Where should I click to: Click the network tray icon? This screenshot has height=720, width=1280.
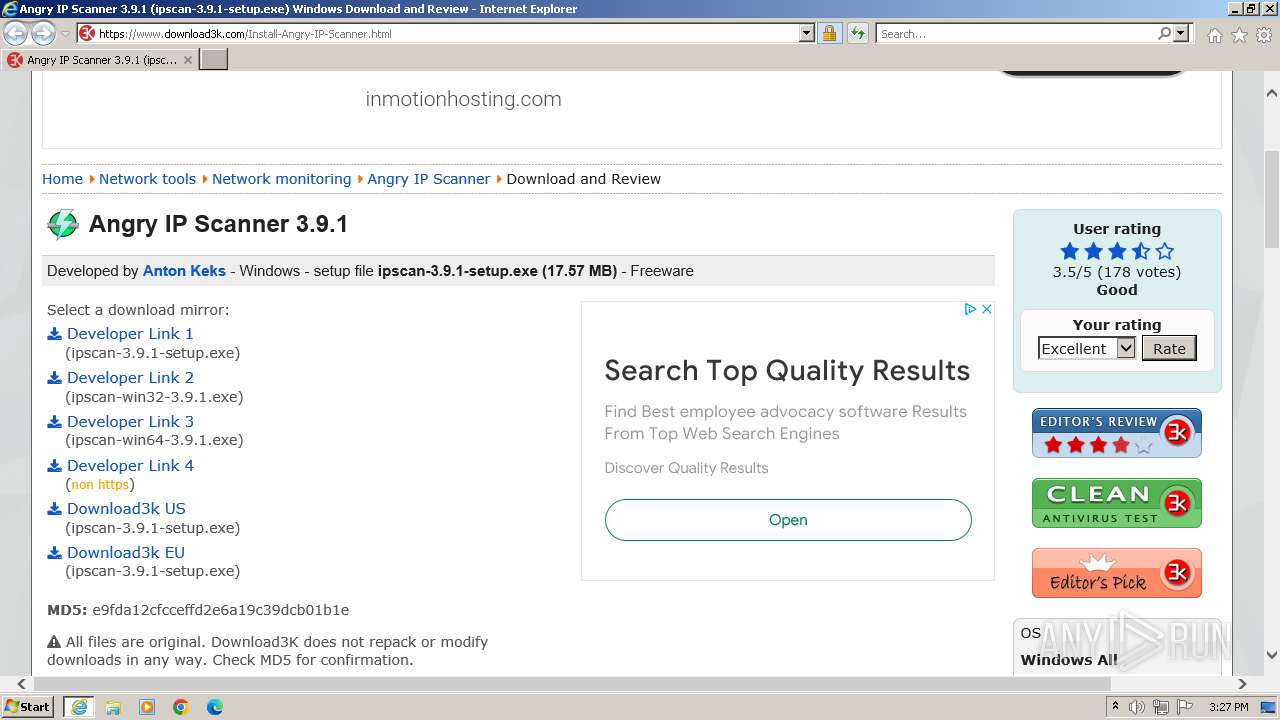click(x=1161, y=707)
